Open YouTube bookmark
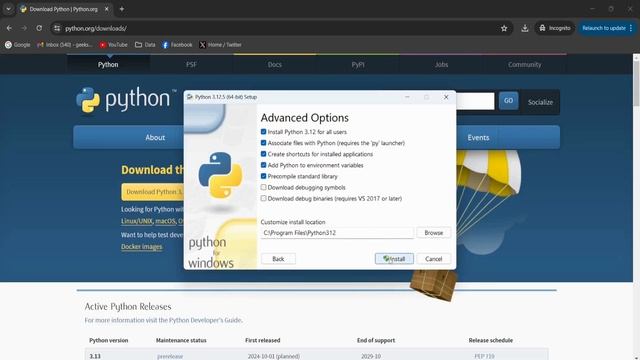 point(113,45)
